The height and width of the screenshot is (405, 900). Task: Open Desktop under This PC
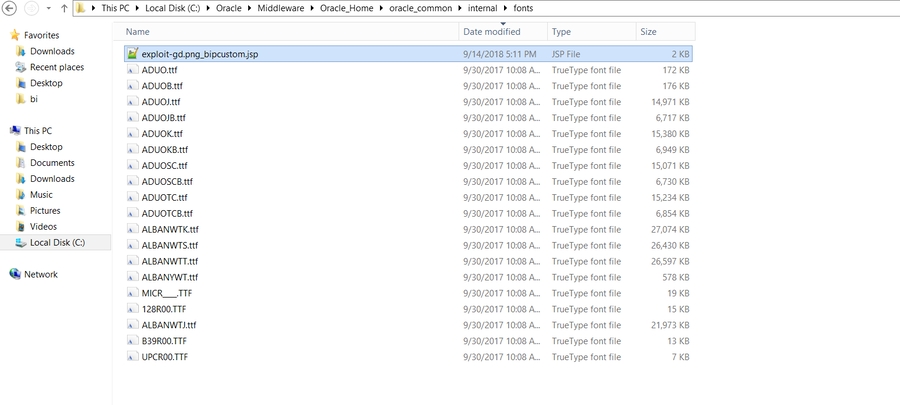pyautogui.click(x=46, y=147)
